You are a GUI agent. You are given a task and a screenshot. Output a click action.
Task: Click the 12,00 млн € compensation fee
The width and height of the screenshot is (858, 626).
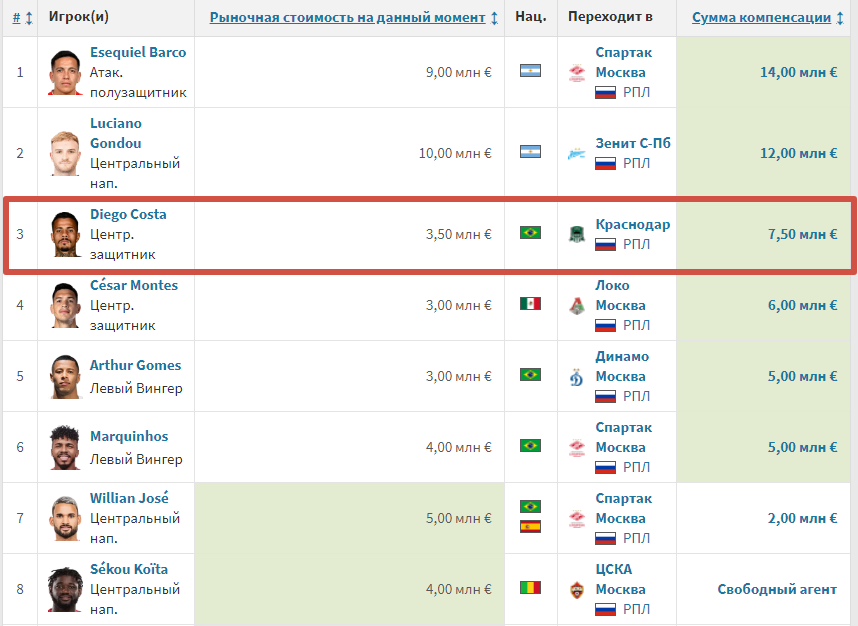(798, 153)
